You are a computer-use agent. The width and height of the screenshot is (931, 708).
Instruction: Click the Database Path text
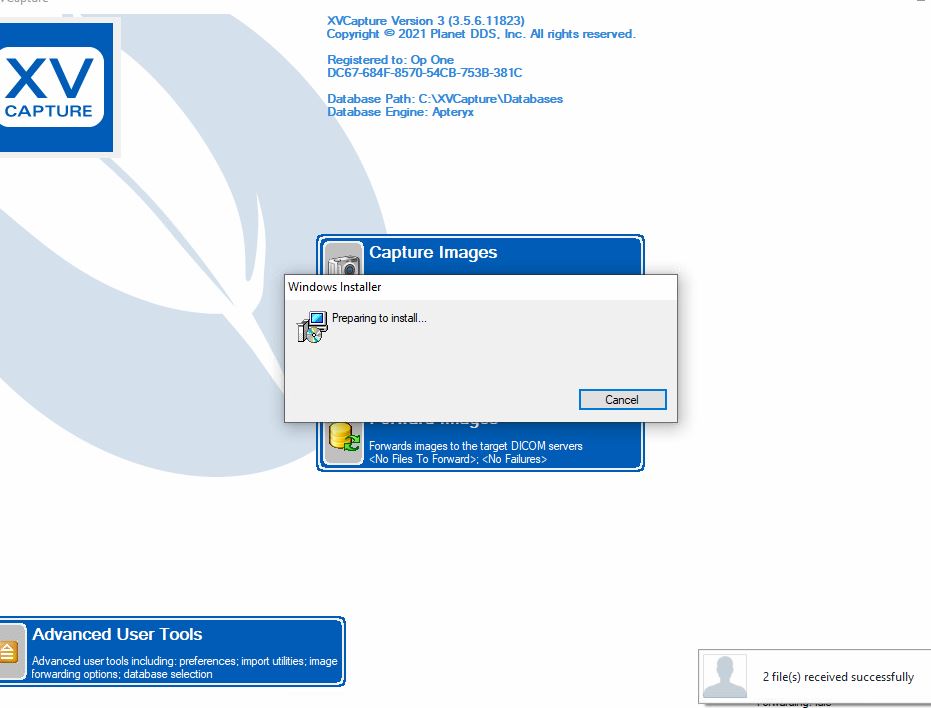(445, 99)
